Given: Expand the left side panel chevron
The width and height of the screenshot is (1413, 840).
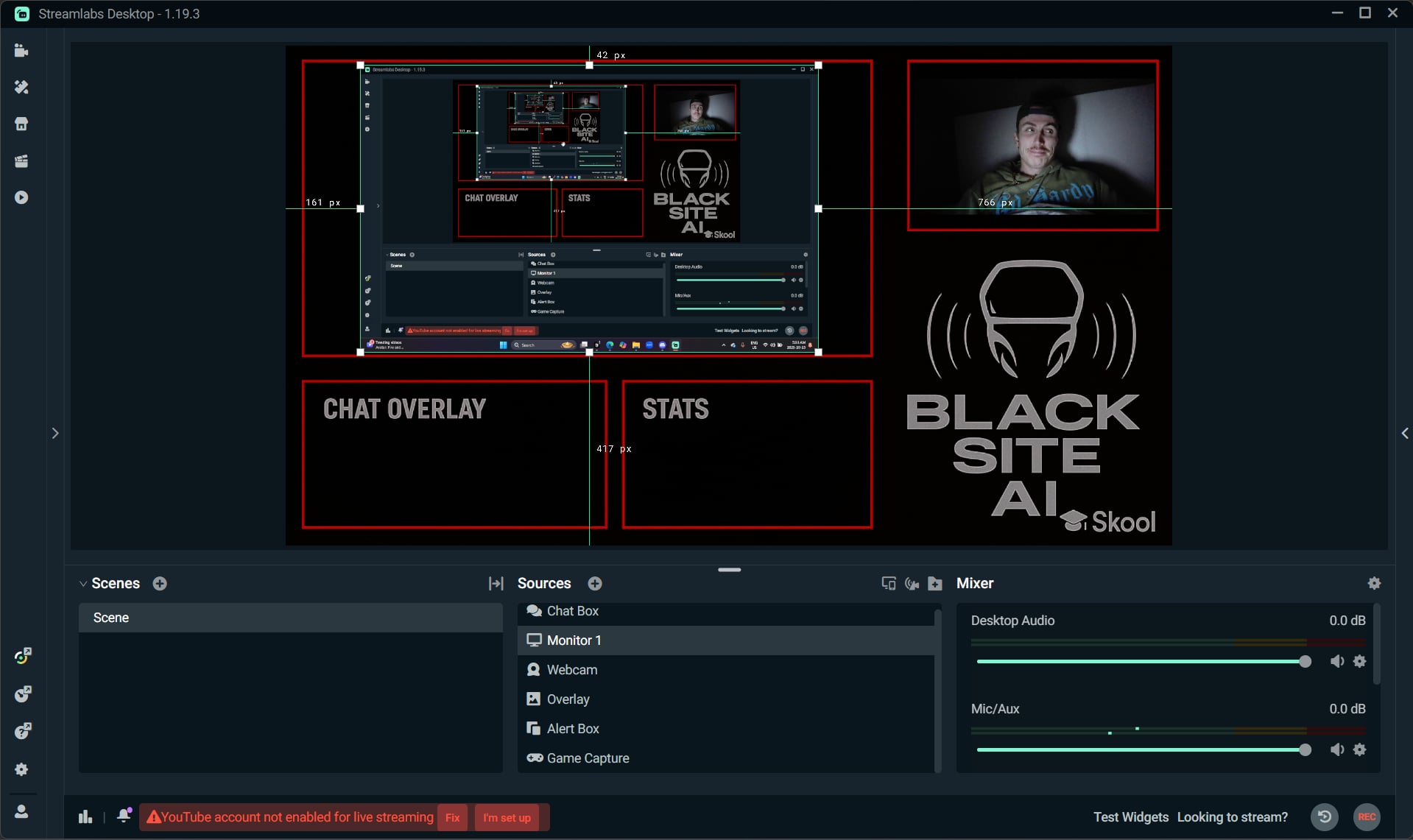Looking at the screenshot, I should [x=55, y=433].
